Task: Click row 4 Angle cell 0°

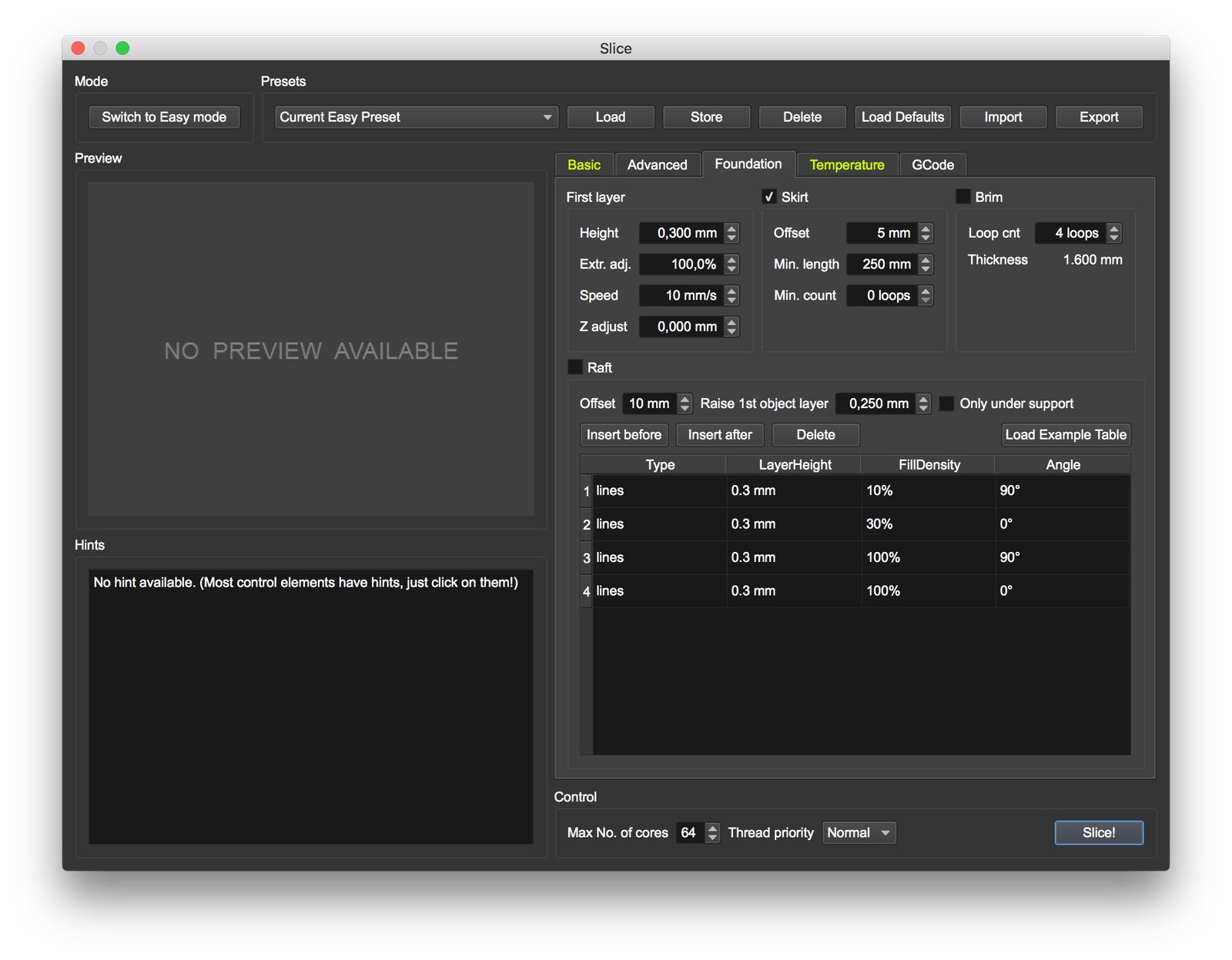Action: 1063,591
